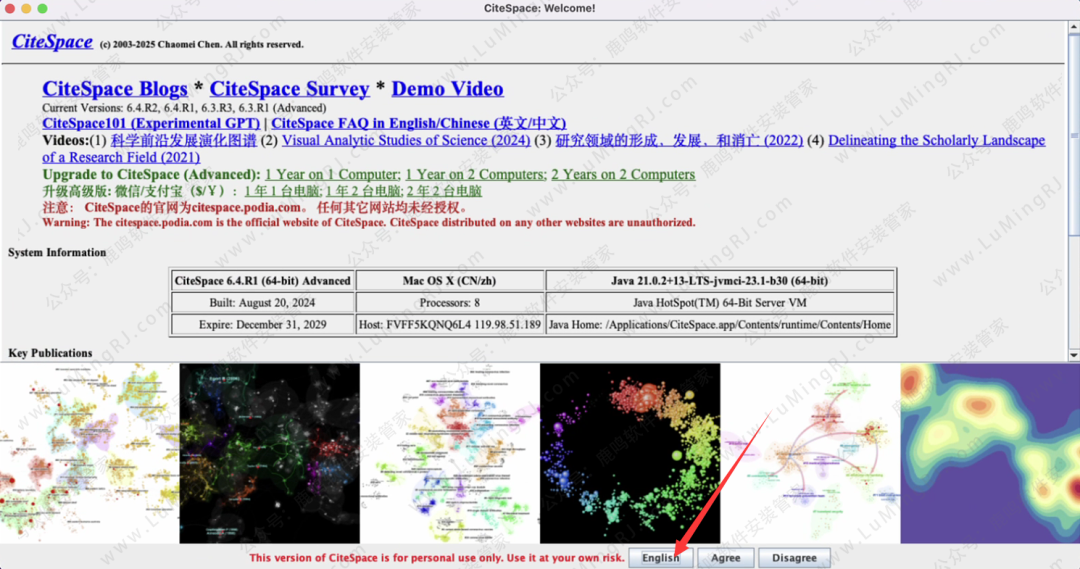Click the scrollbar up arrow
1080x569 pixels.
(1073, 28)
